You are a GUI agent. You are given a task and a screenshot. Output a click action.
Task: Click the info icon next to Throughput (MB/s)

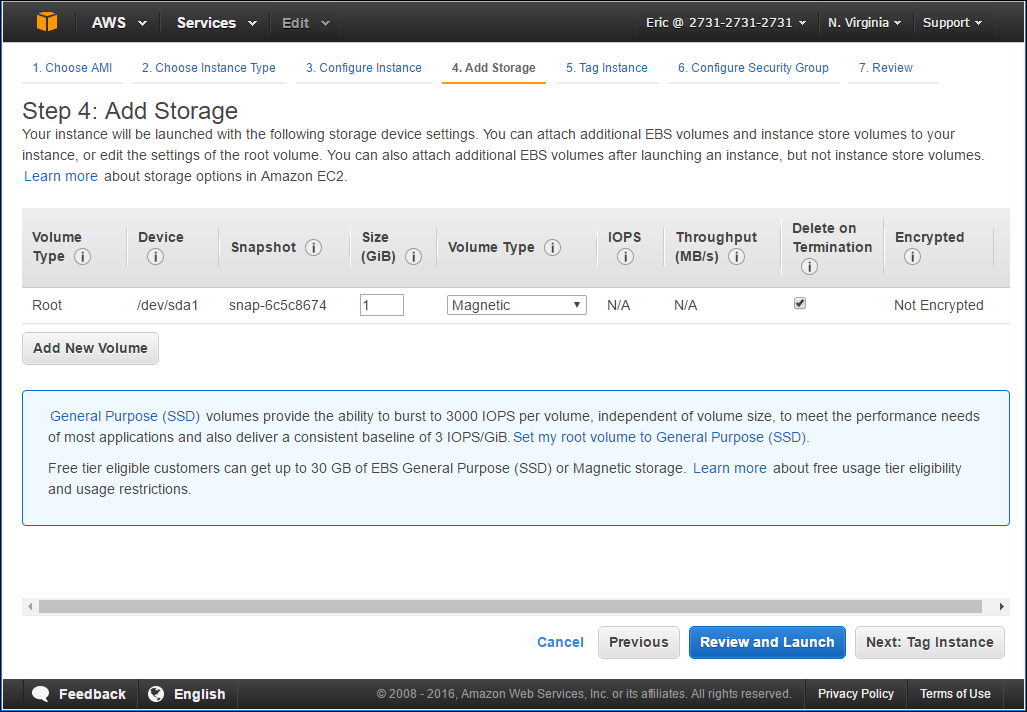coord(736,257)
